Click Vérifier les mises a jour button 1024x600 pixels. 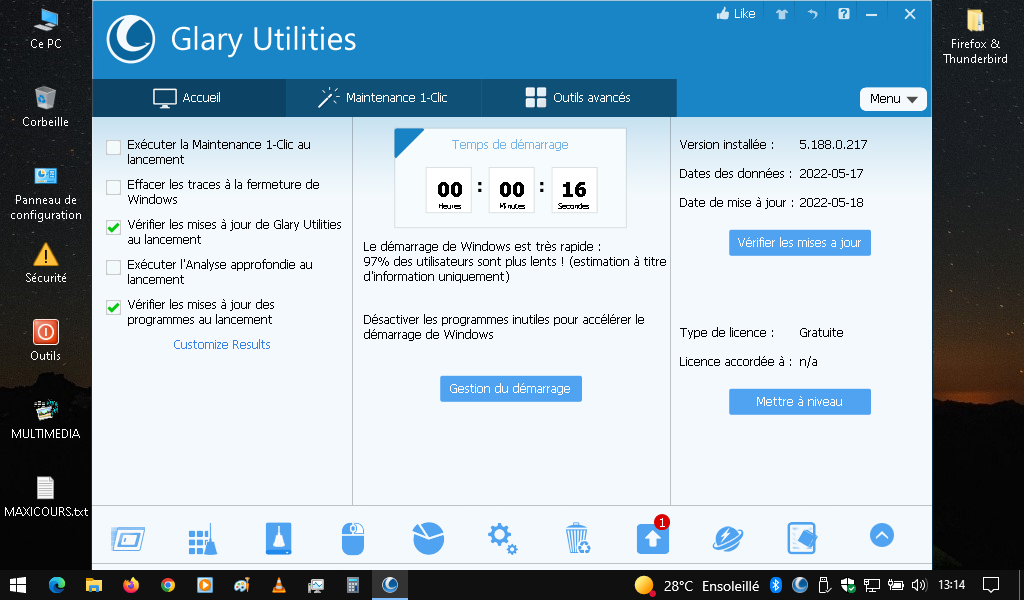799,243
